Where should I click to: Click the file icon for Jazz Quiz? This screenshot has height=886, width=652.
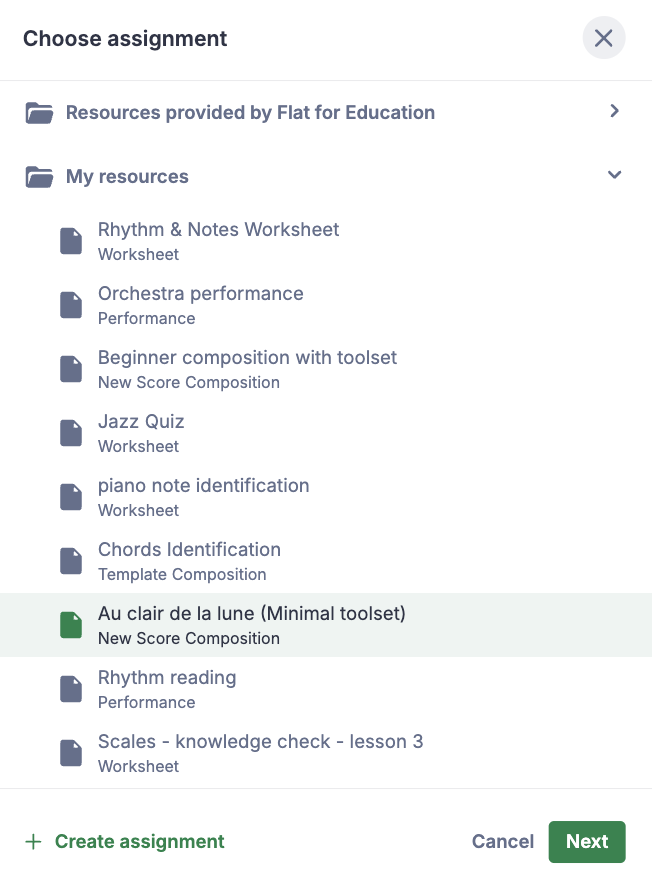point(71,433)
